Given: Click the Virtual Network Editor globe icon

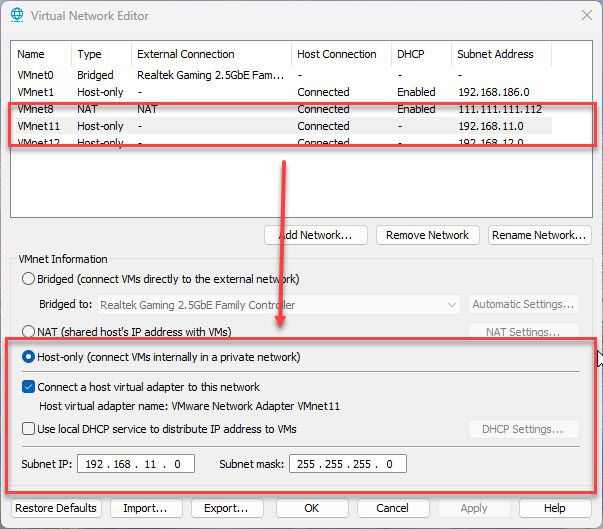Looking at the screenshot, I should point(17,15).
